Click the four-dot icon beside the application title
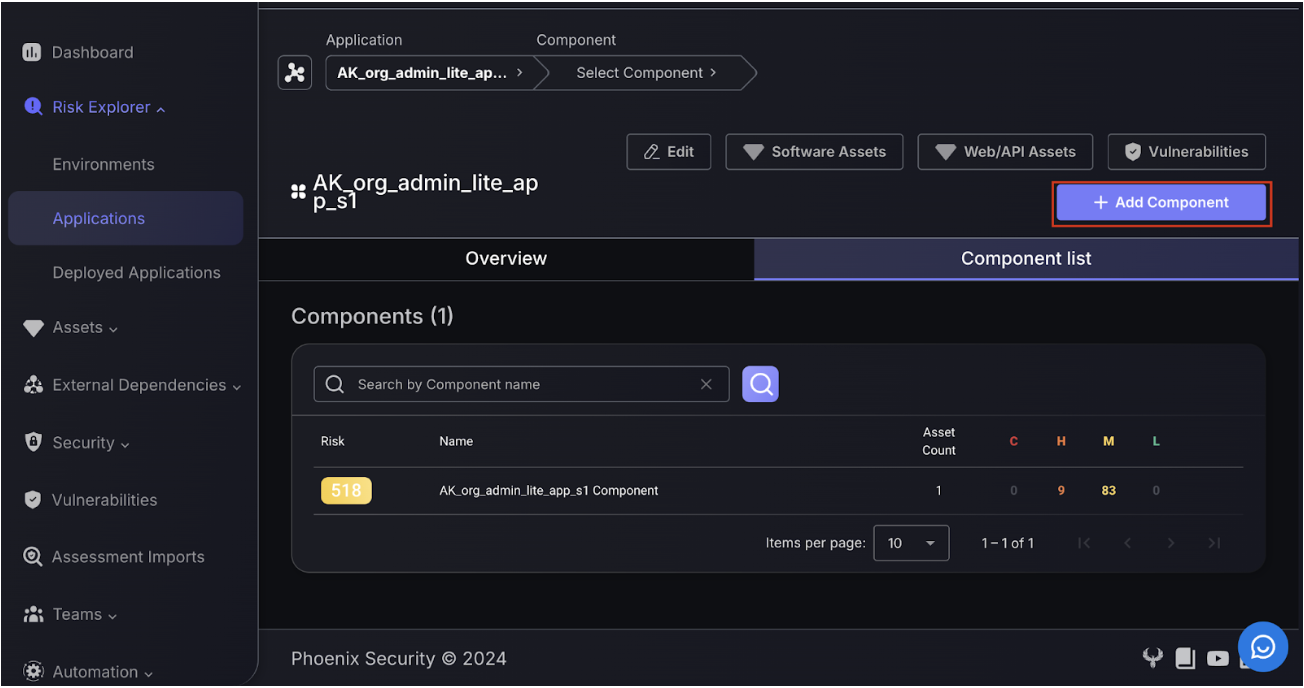Viewport: 1304px width, 688px height. [298, 191]
